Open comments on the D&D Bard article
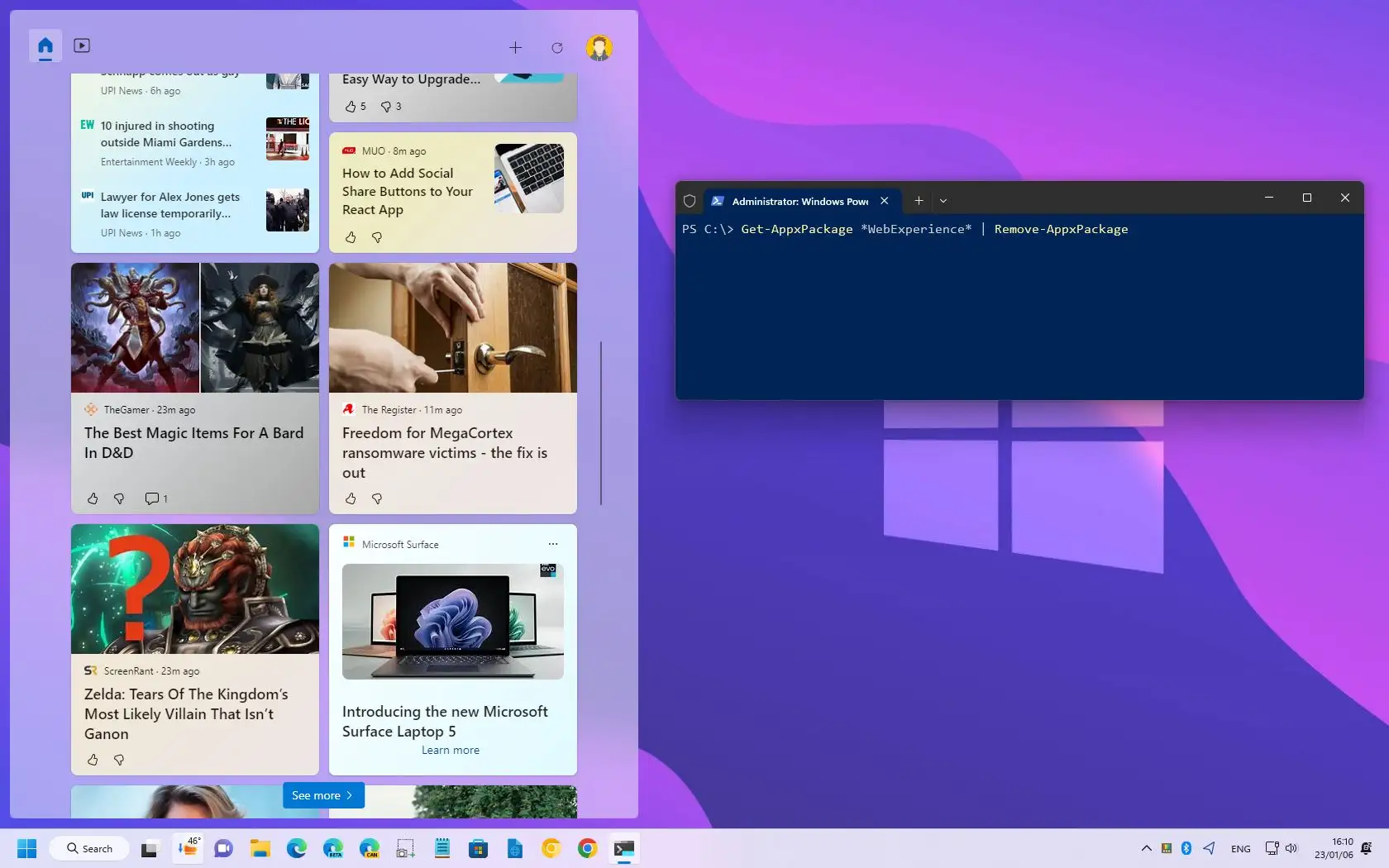The height and width of the screenshot is (868, 1389). (152, 498)
